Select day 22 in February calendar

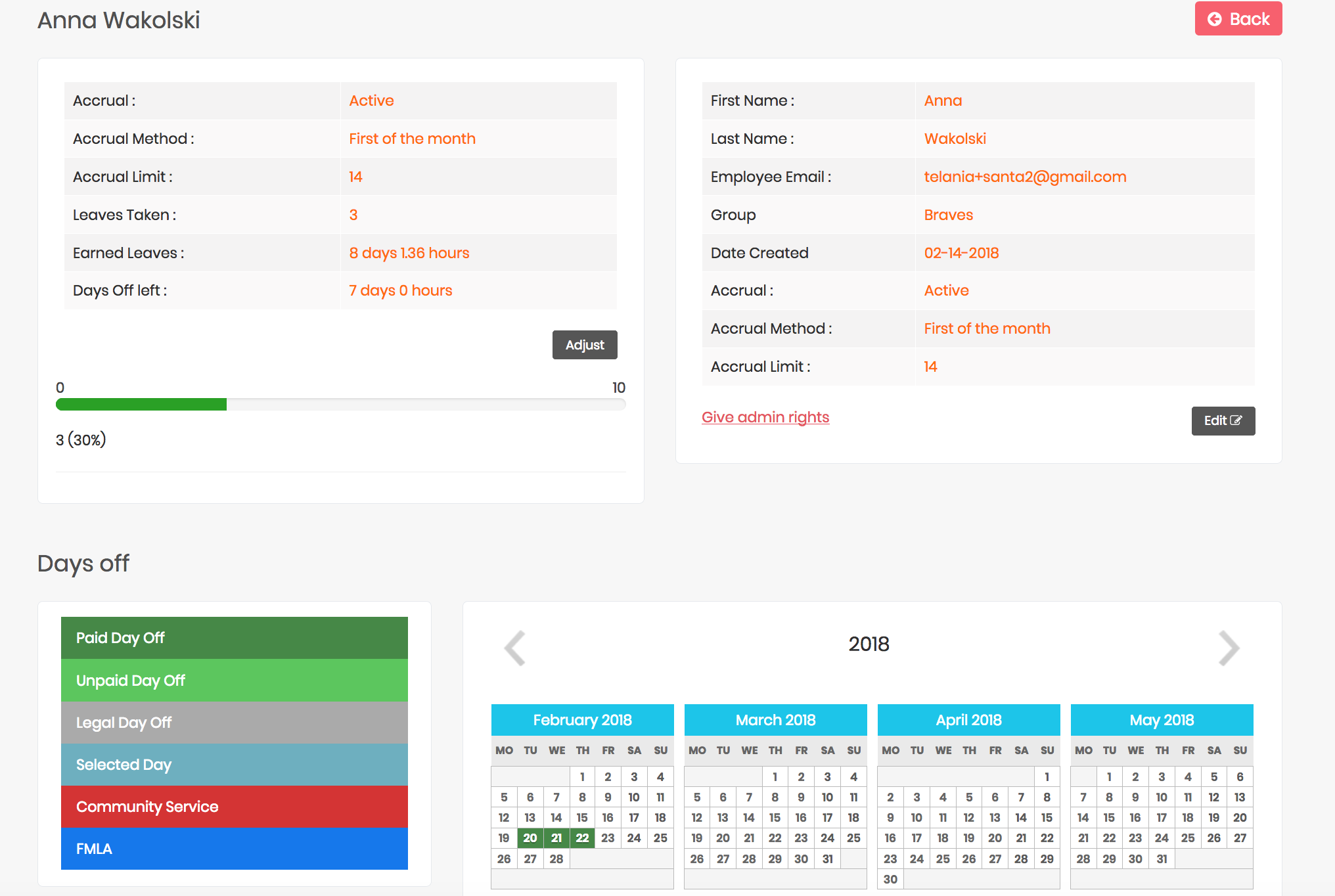tap(582, 838)
